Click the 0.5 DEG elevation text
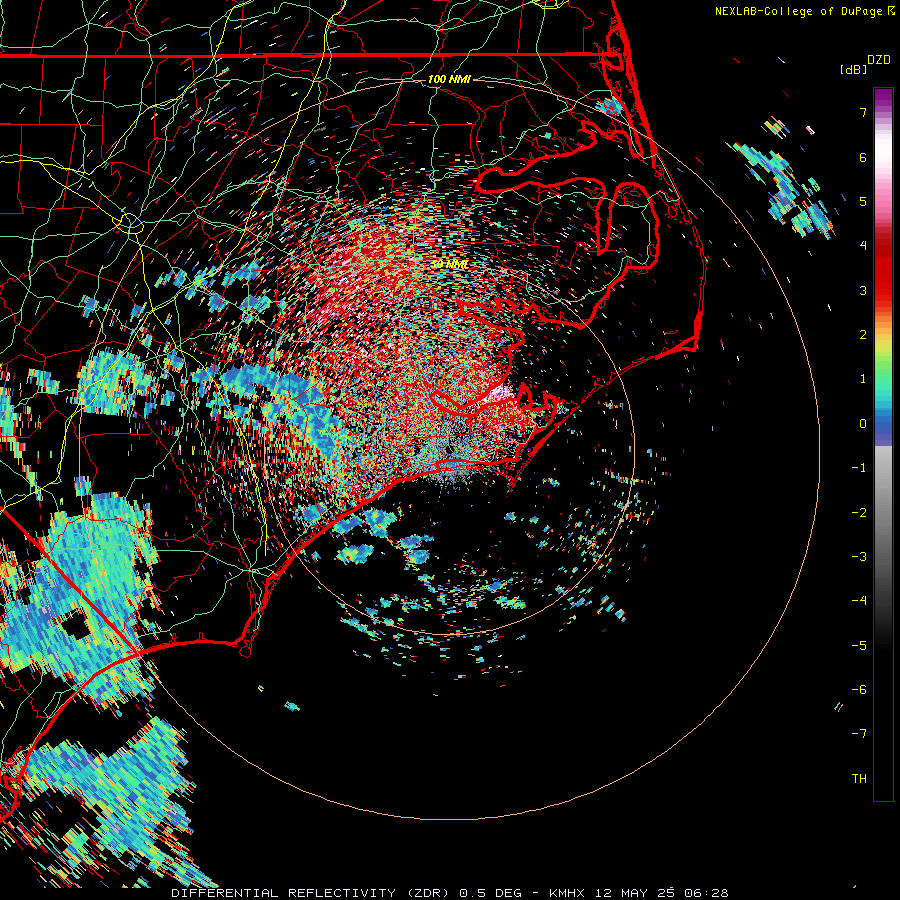This screenshot has height=900, width=900. tap(490, 893)
